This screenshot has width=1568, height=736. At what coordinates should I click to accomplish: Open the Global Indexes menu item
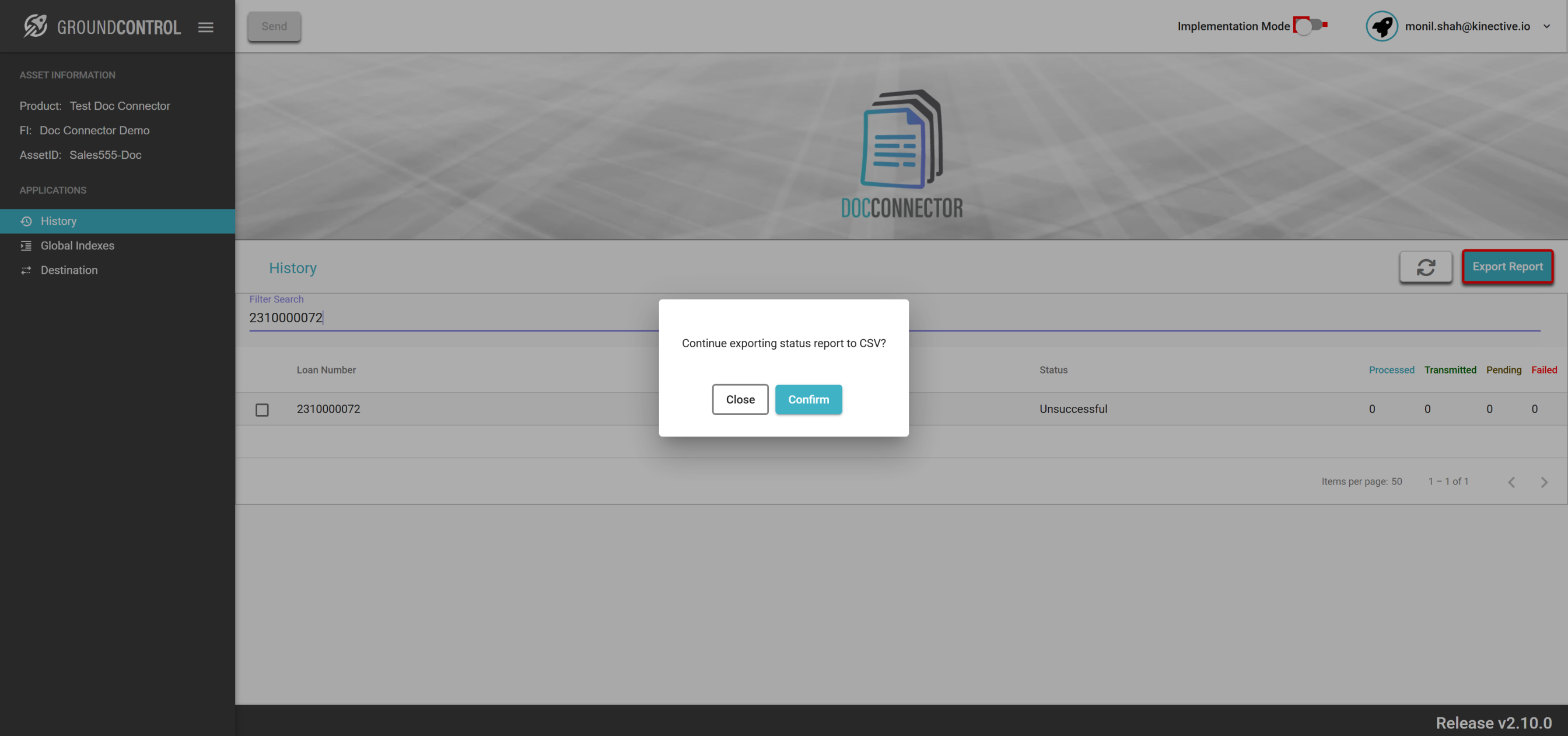pyautogui.click(x=78, y=246)
